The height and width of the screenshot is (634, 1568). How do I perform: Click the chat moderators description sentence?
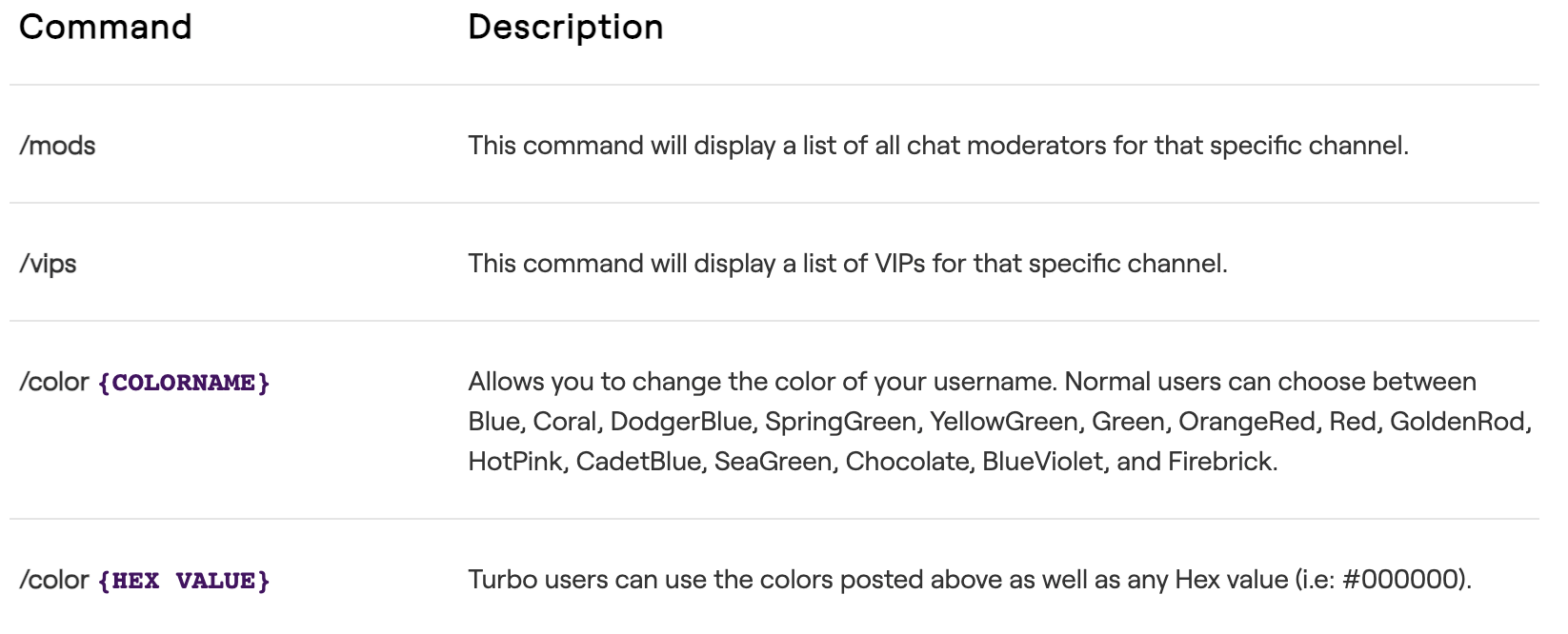[938, 145]
